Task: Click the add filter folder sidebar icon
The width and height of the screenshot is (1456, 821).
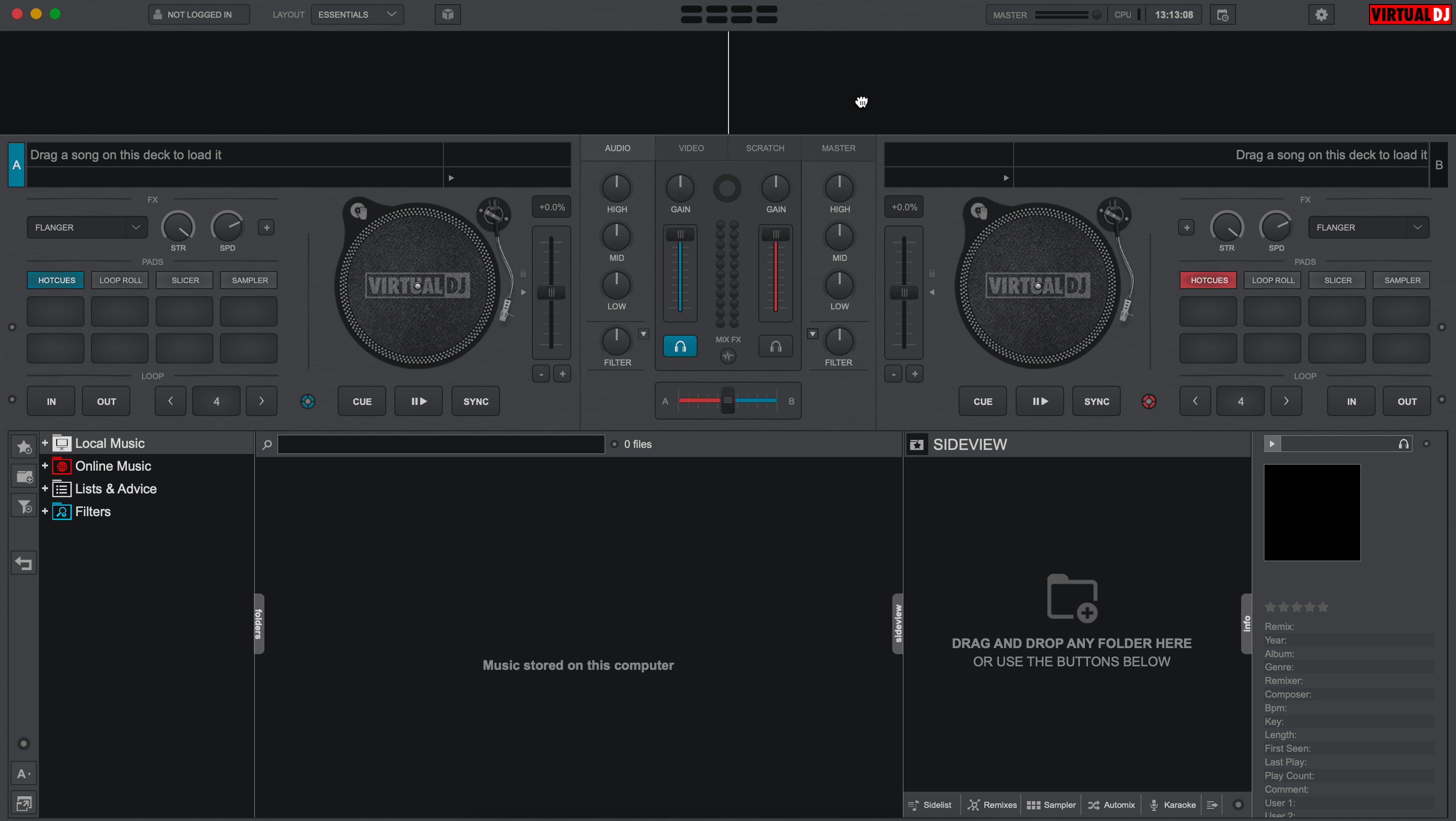Action: (24, 506)
